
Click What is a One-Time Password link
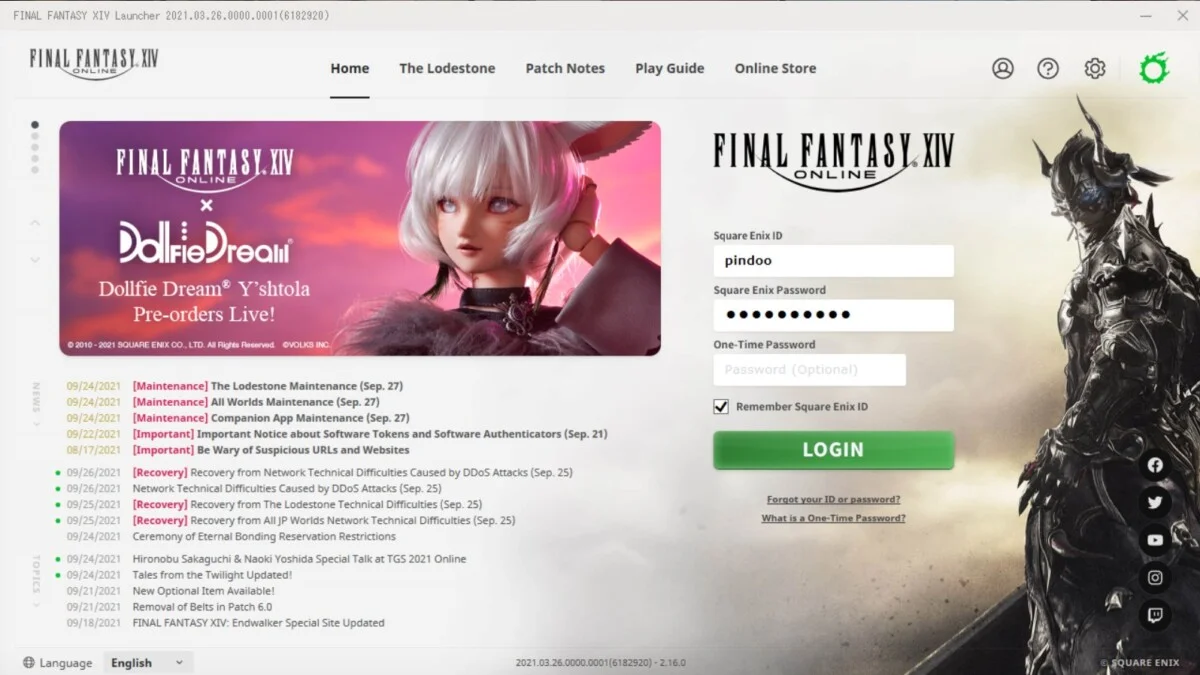834,518
